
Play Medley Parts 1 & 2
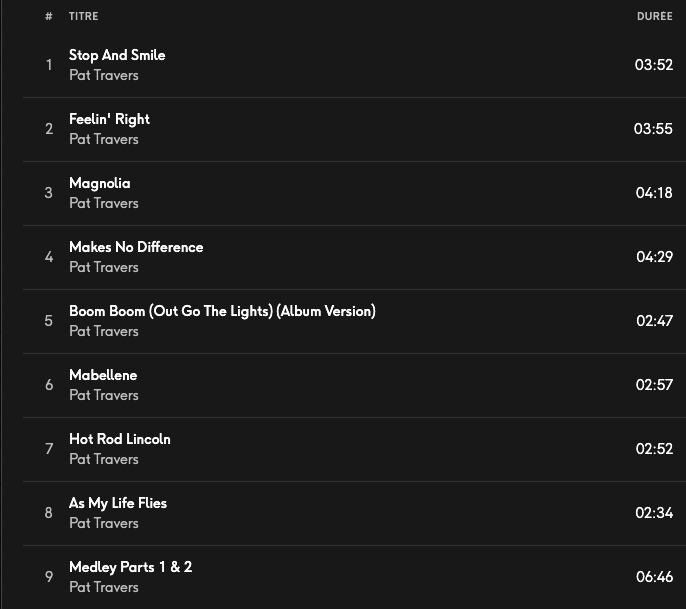click(130, 567)
